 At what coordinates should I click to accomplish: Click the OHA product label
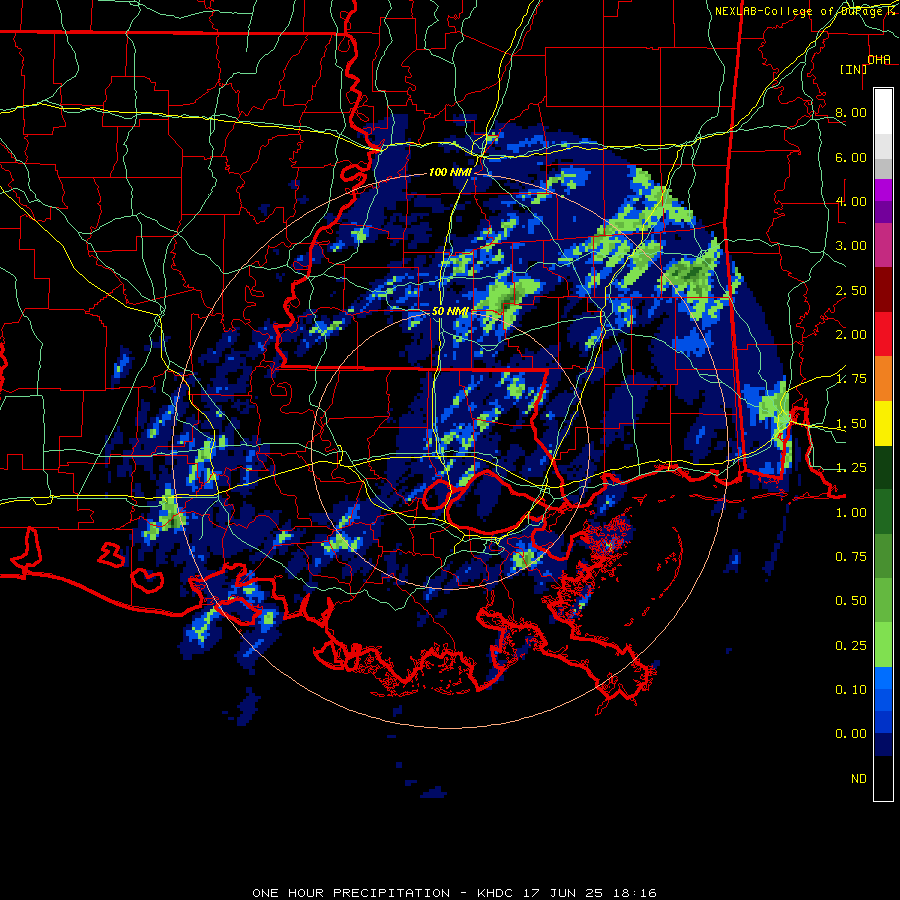click(x=879, y=59)
